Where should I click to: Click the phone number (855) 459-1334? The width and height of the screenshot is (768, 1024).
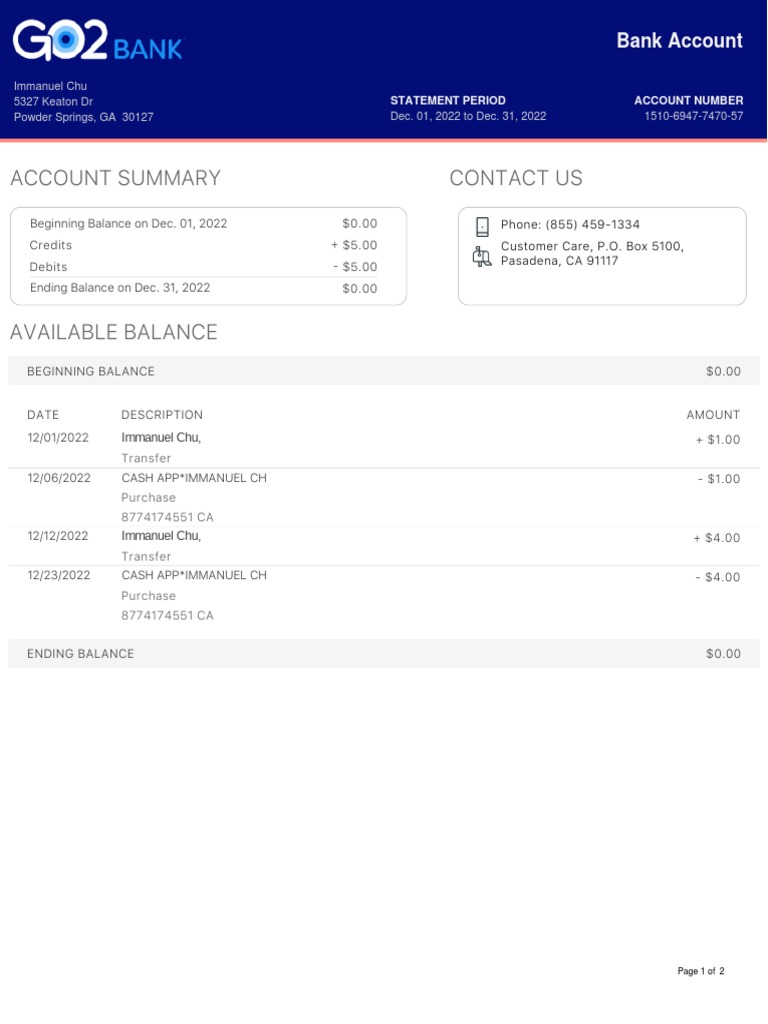click(x=570, y=225)
